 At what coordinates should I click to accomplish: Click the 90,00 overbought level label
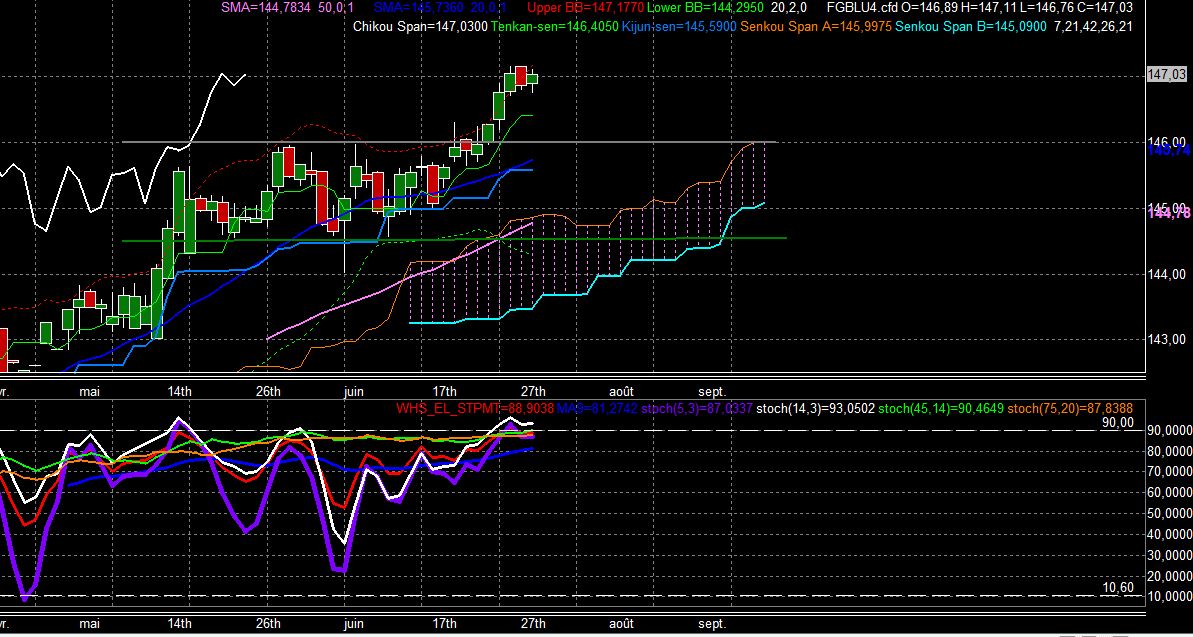1118,422
